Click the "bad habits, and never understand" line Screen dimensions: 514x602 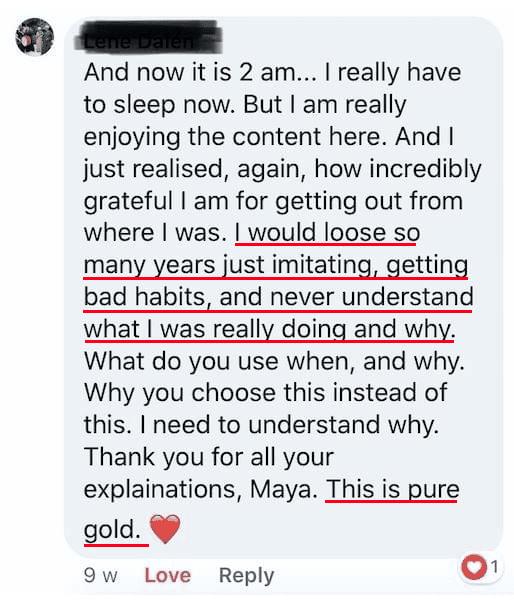[279, 297]
